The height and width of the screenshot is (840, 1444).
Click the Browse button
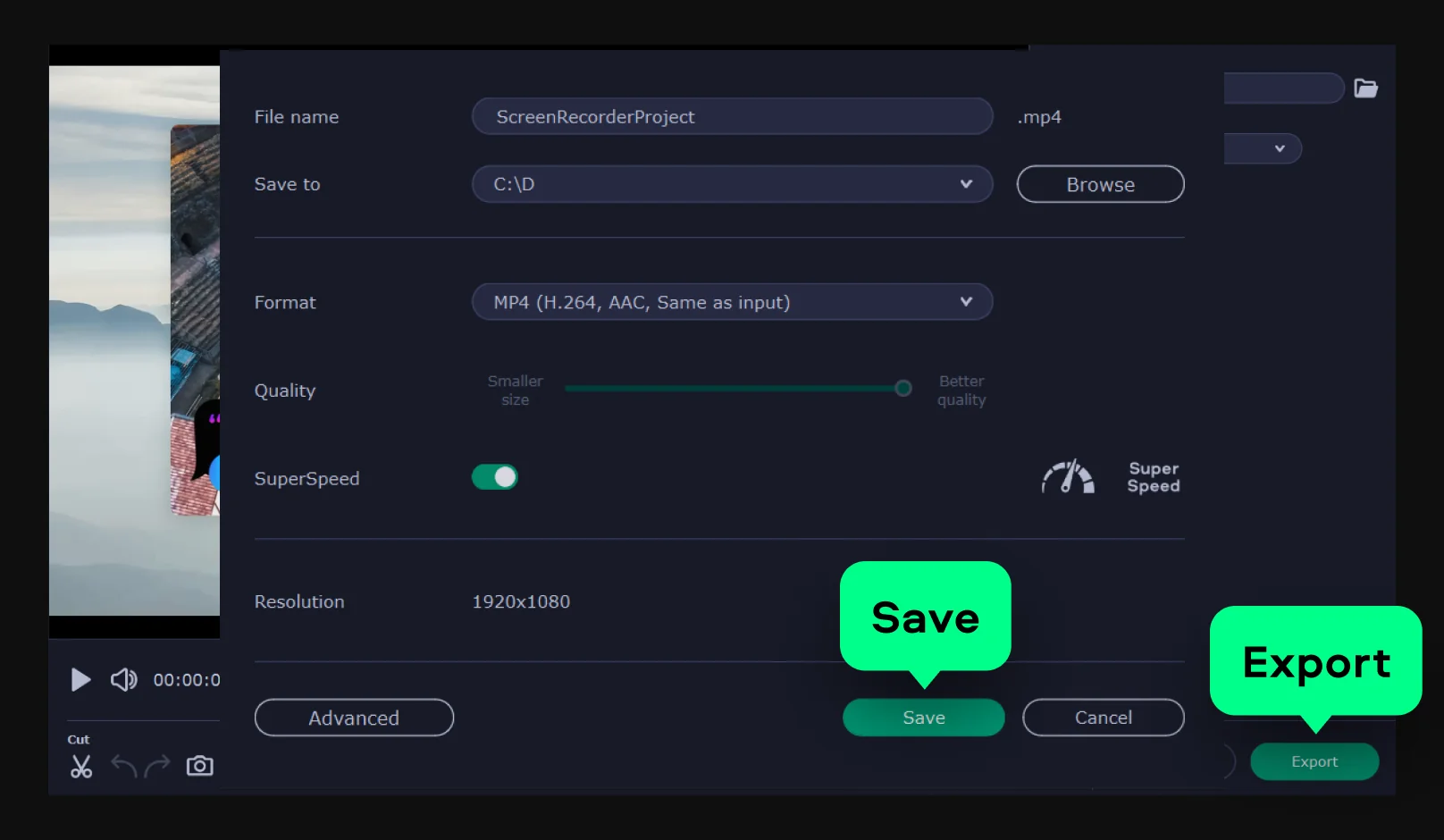click(x=1100, y=184)
